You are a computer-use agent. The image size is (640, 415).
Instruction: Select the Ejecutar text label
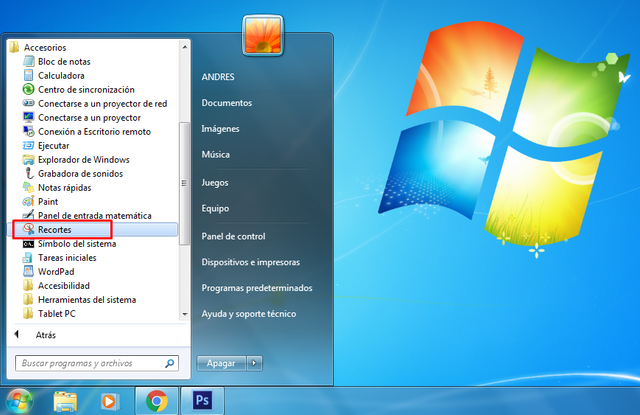pos(53,146)
